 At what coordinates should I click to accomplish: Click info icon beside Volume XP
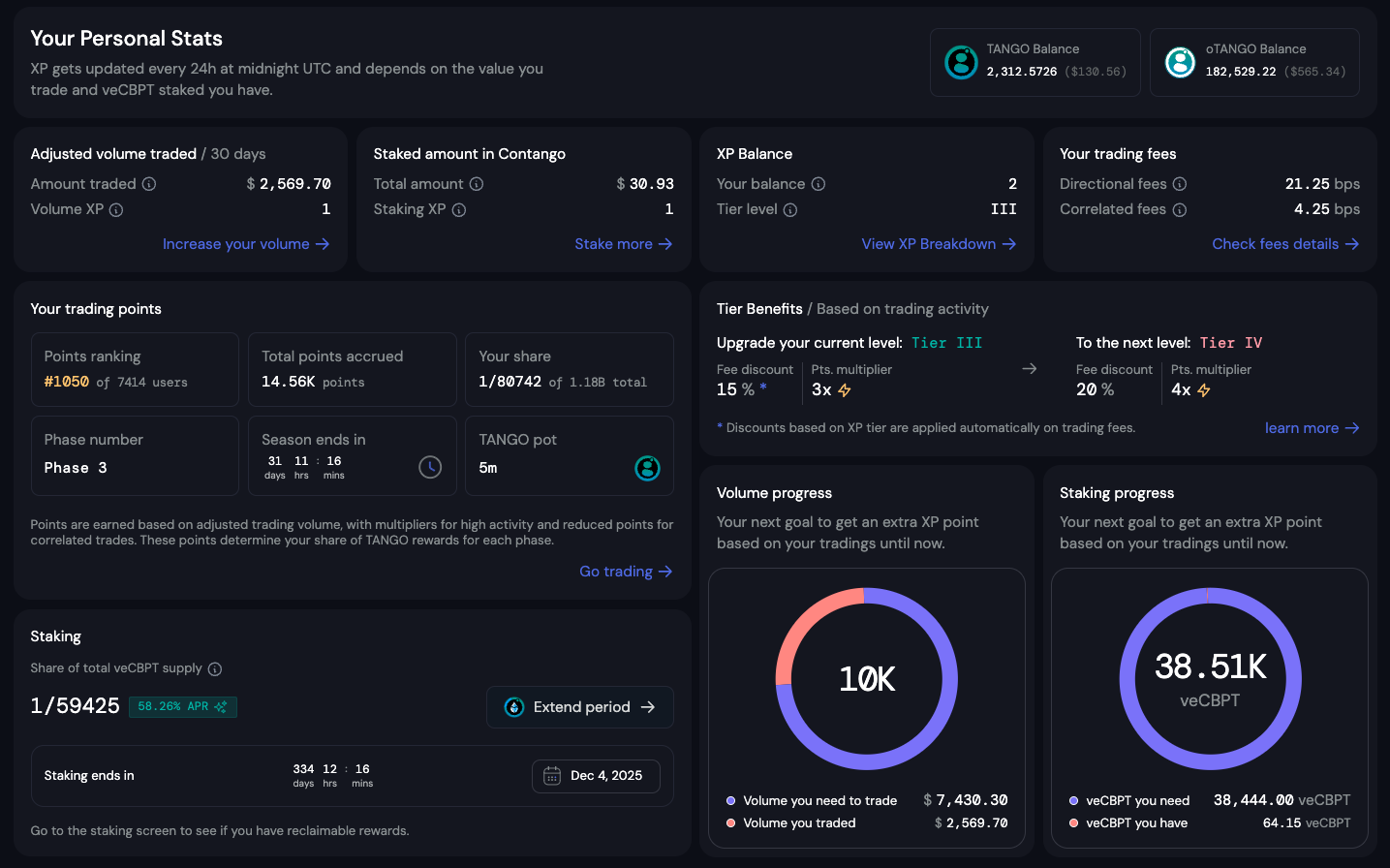click(116, 210)
